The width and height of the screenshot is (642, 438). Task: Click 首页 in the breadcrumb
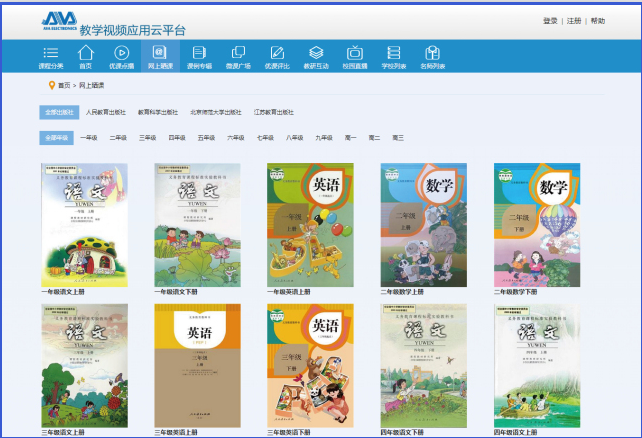coord(64,86)
